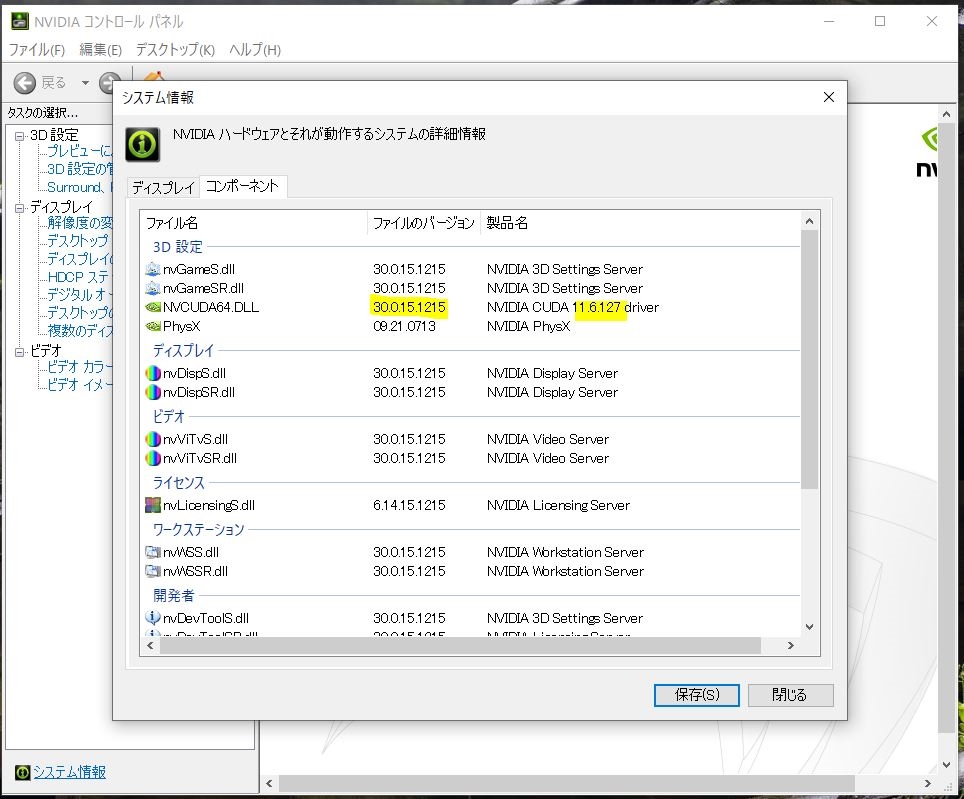Viewport: 964px width, 799px height.
Task: Click the green info icon in dialog header
Action: coord(143,144)
